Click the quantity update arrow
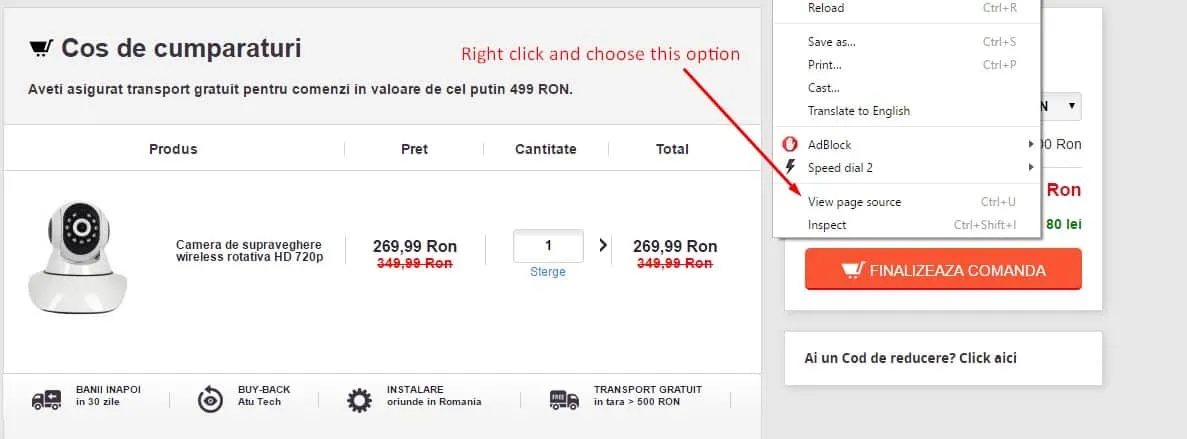 [603, 245]
